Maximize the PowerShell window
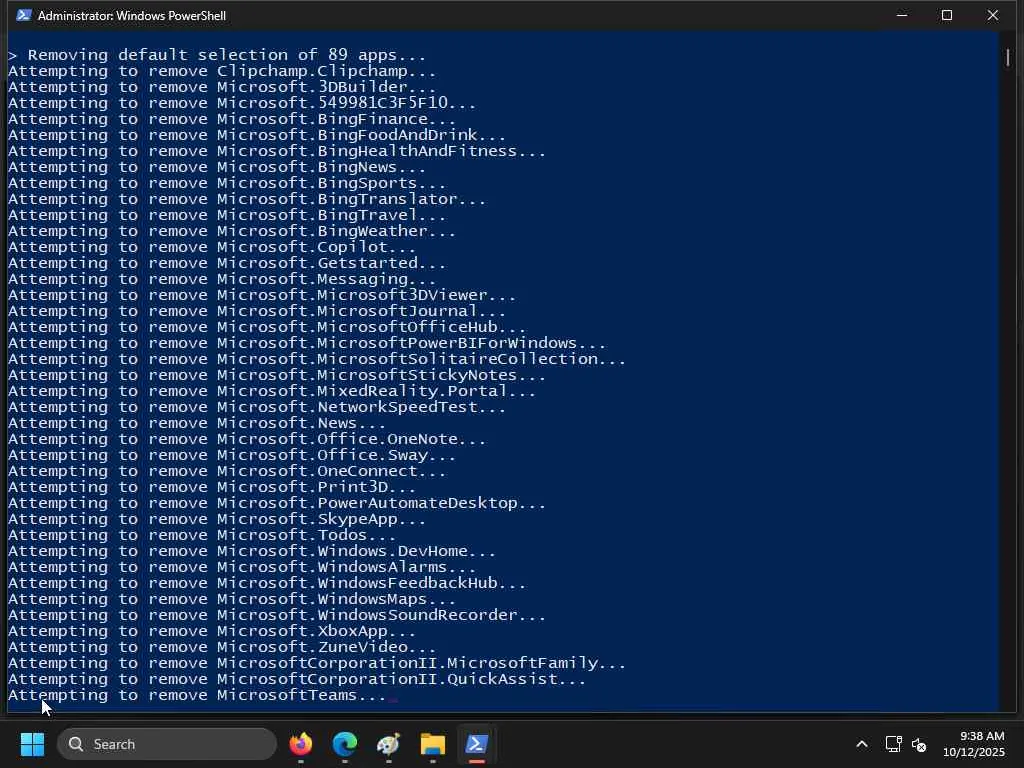 (947, 15)
